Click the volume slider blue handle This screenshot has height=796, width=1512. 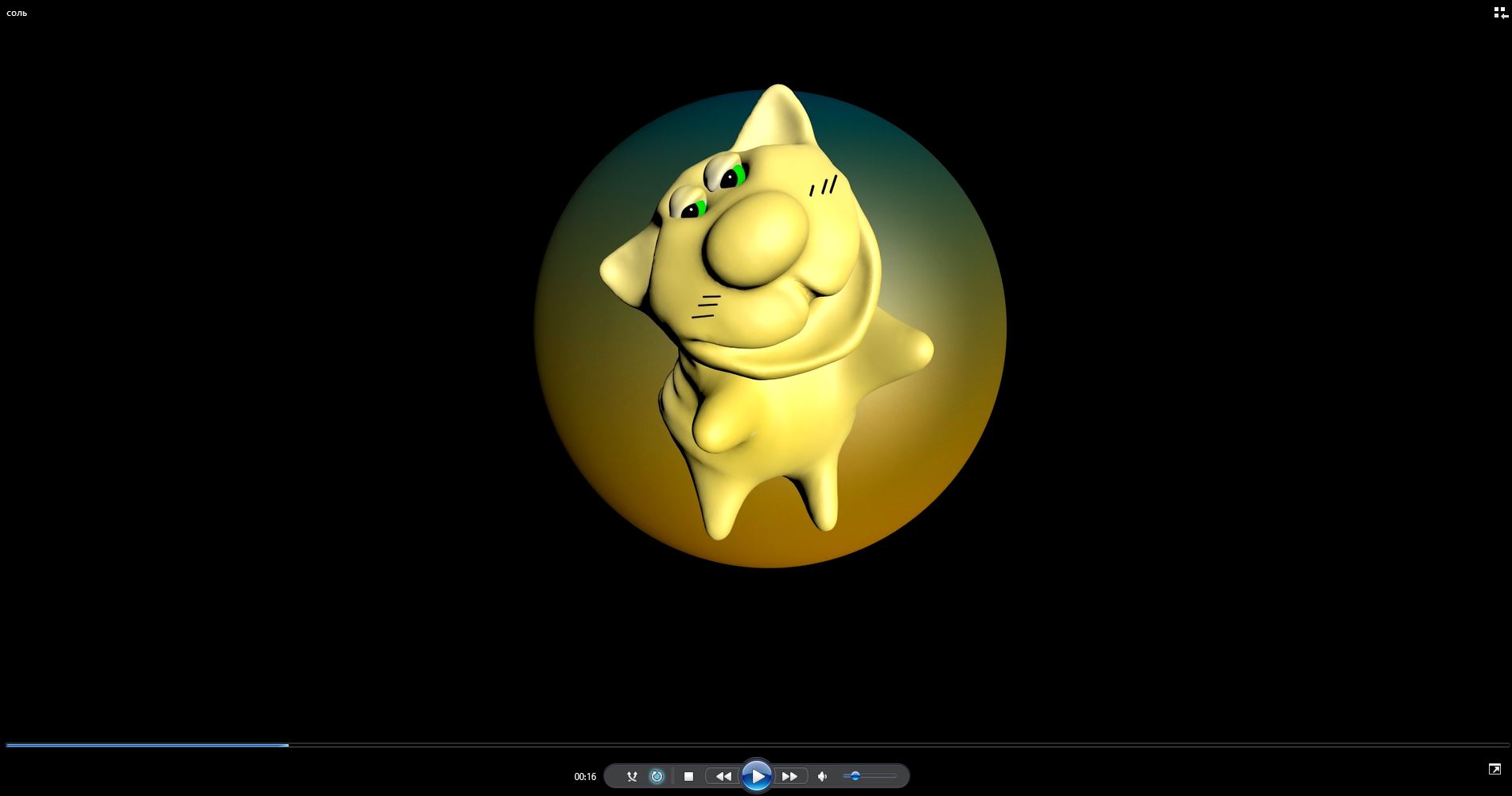pyautogui.click(x=855, y=776)
